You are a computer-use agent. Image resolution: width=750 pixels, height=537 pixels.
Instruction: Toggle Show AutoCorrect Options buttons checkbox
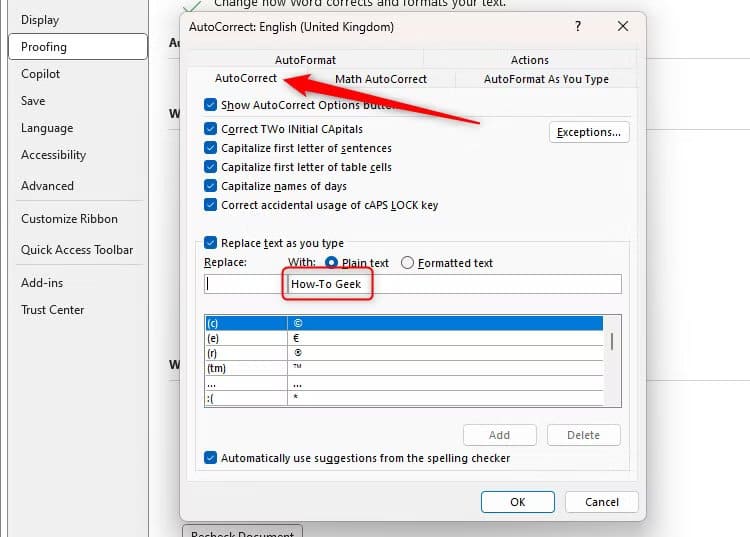[x=210, y=105]
